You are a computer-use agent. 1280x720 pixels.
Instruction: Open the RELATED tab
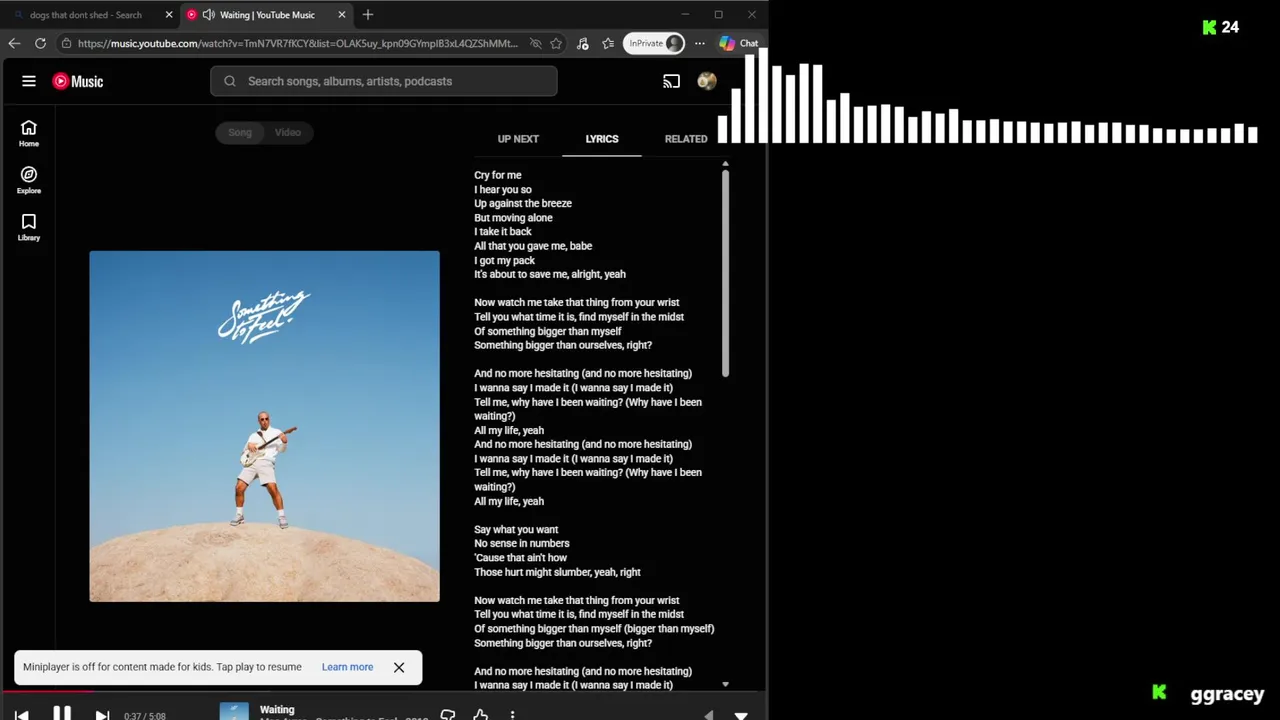click(686, 139)
